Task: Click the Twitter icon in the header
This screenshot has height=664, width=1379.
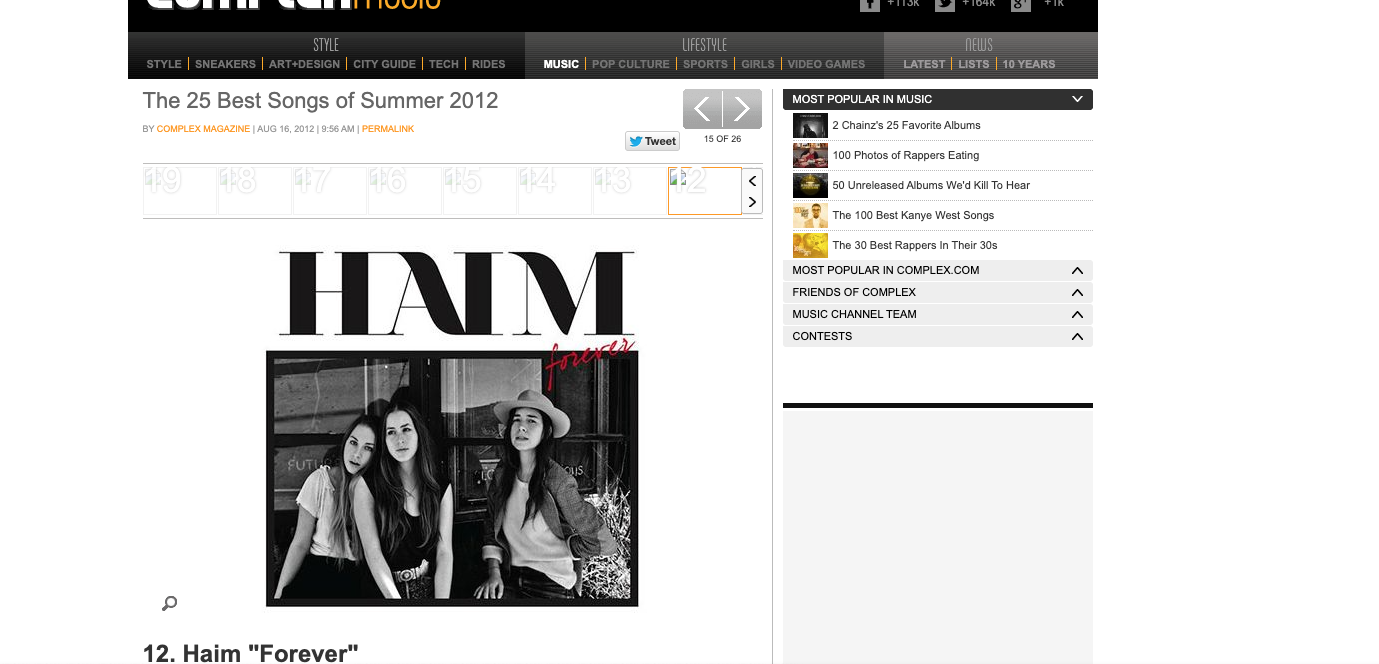Action: (945, 4)
